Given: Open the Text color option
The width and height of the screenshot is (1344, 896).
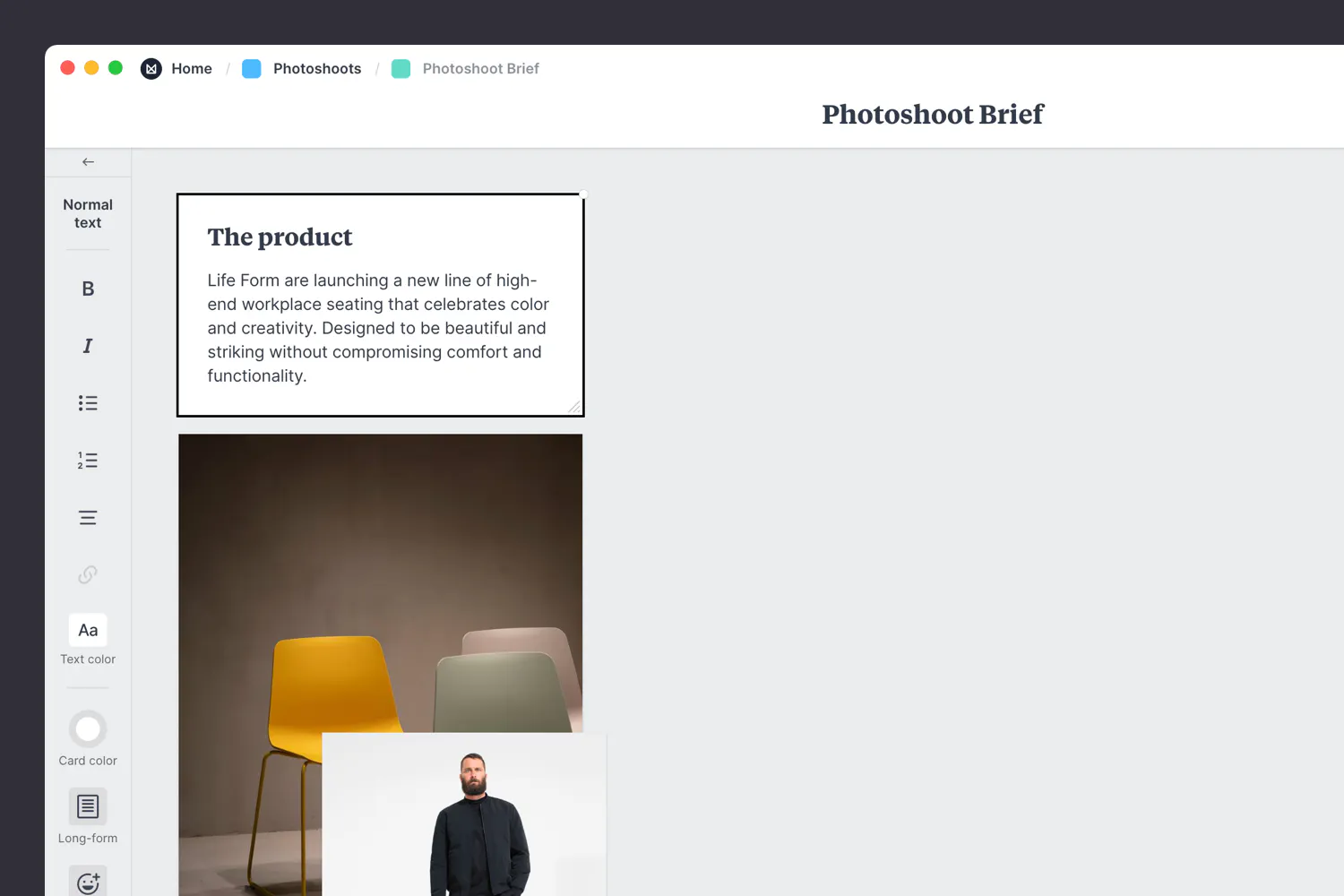Looking at the screenshot, I should pyautogui.click(x=88, y=640).
